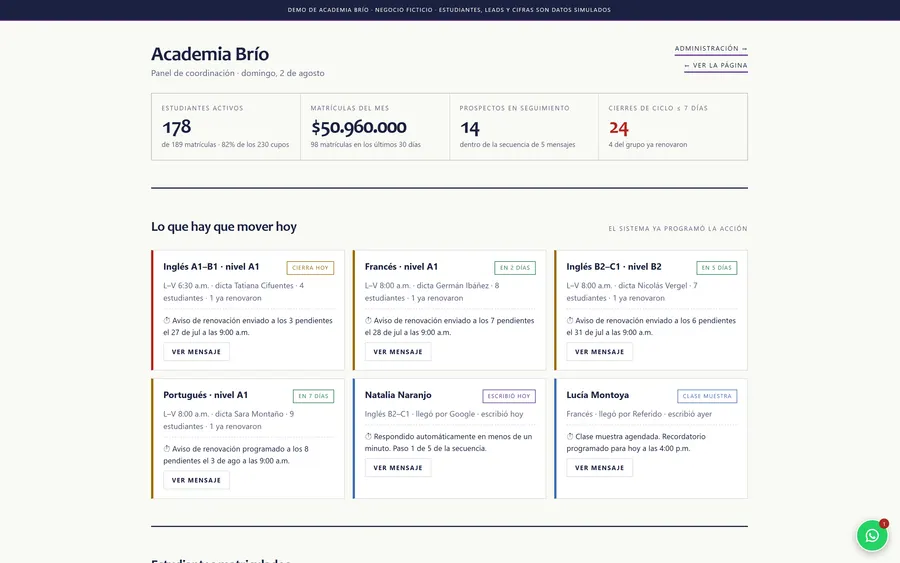Image resolution: width=900 pixels, height=563 pixels.
Task: Click the dicta Germán Ibáñez detail line
Action: (432, 292)
